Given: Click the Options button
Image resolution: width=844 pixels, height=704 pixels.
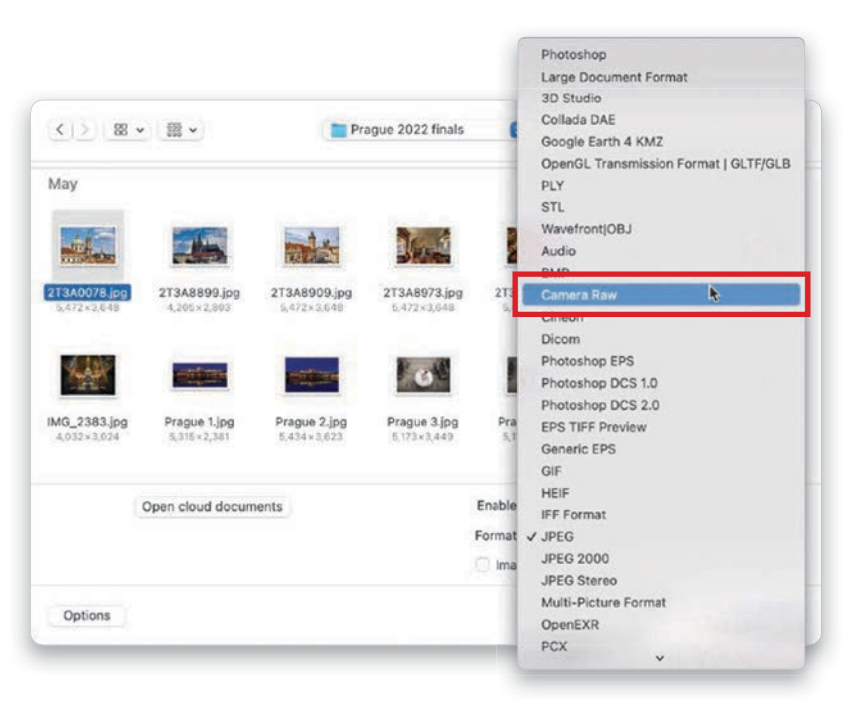Looking at the screenshot, I should (x=86, y=616).
